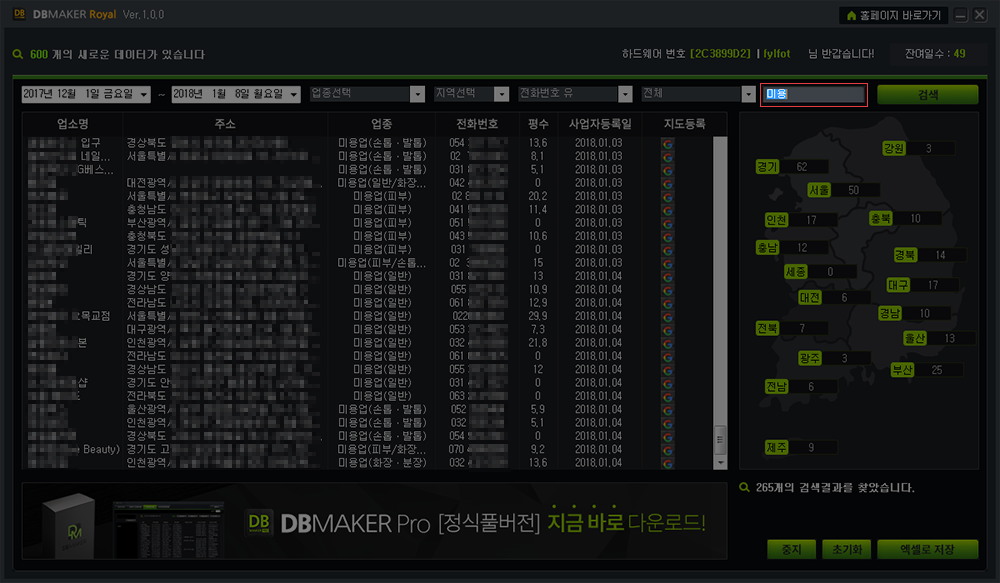
Task: Click magnifier icon beside 600 new data notice
Action: [x=18, y=54]
